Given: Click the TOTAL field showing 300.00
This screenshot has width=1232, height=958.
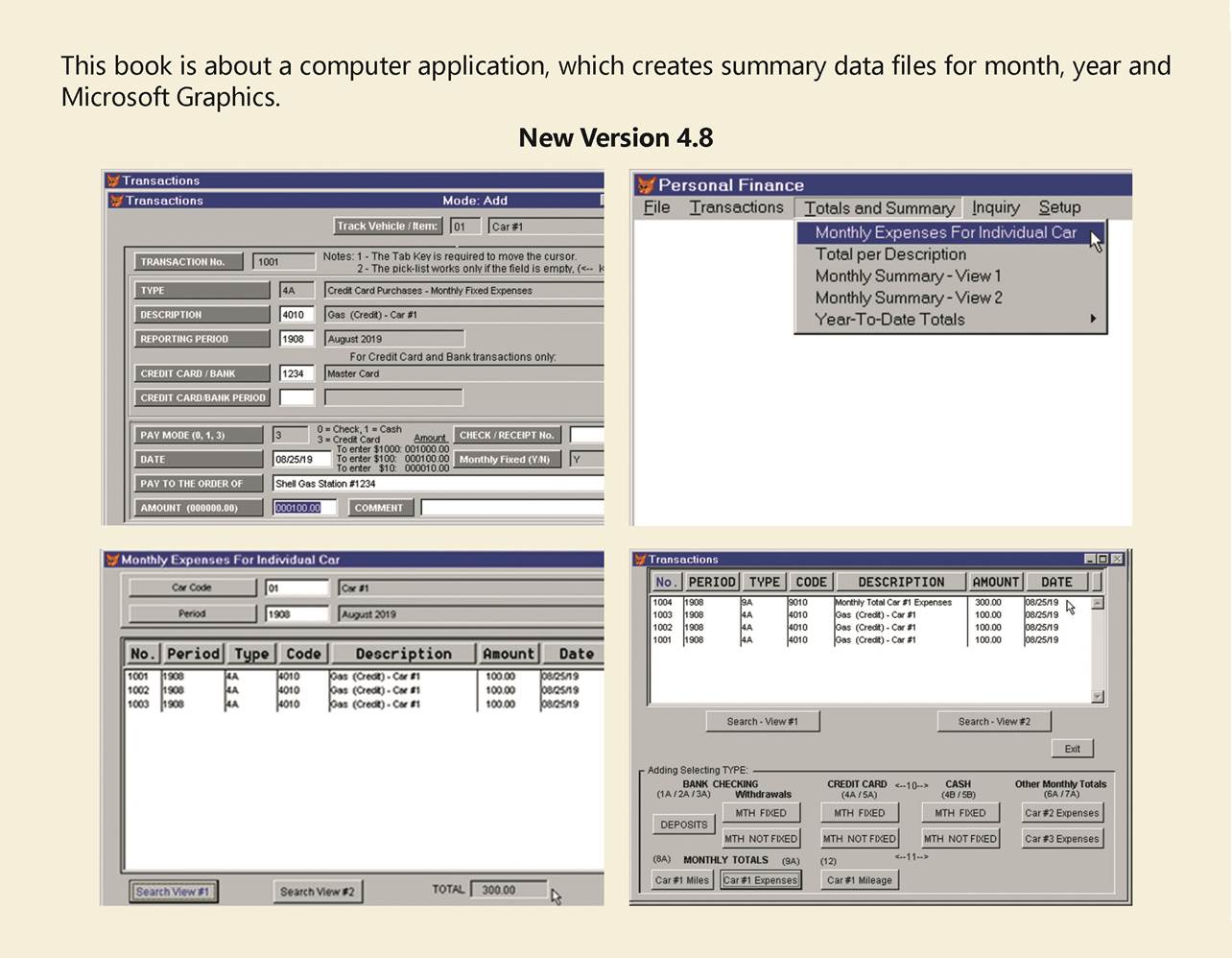Looking at the screenshot, I should click(x=509, y=890).
